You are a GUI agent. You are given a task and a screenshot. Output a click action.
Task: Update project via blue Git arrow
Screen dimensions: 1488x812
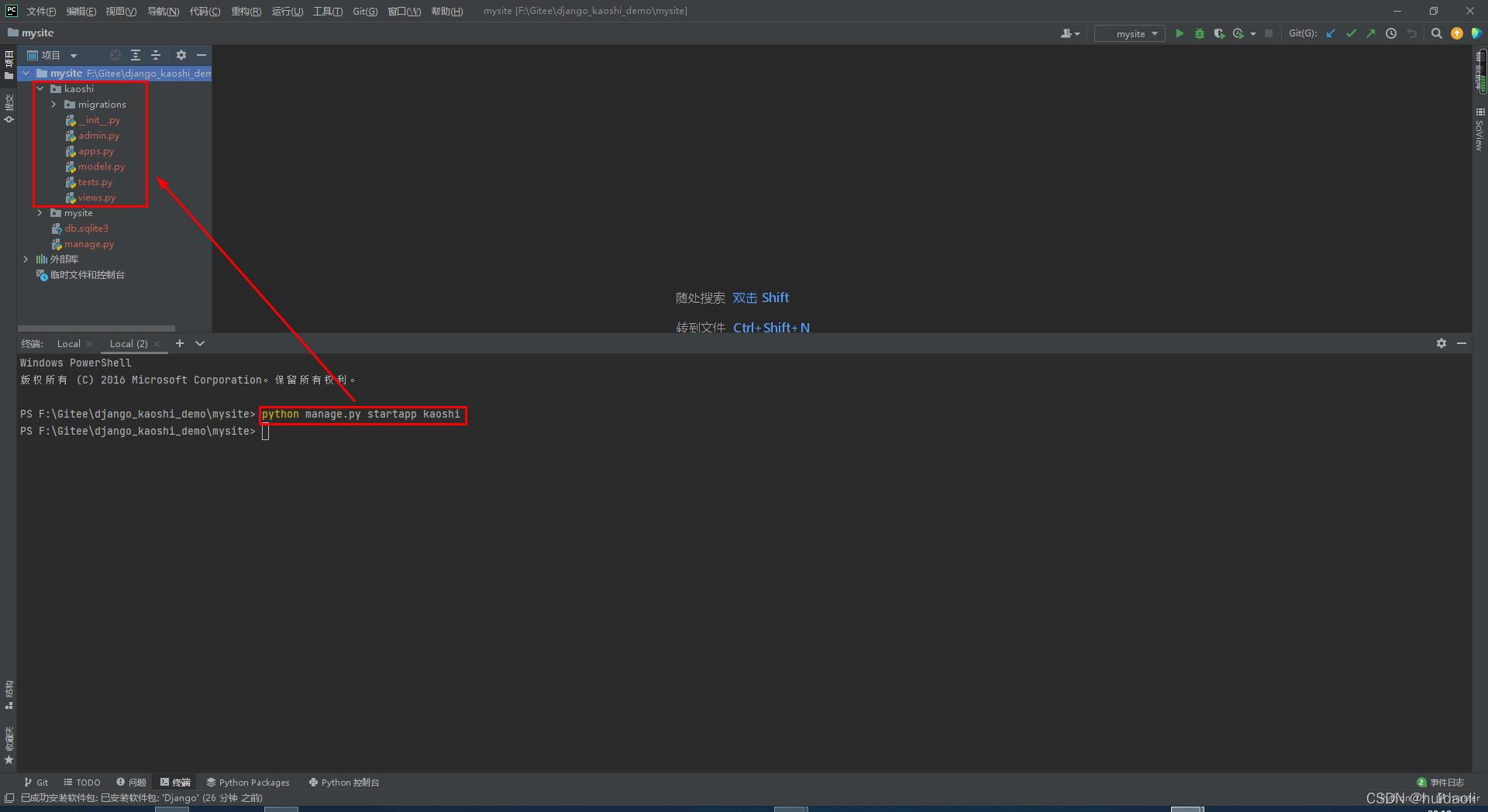click(x=1331, y=33)
